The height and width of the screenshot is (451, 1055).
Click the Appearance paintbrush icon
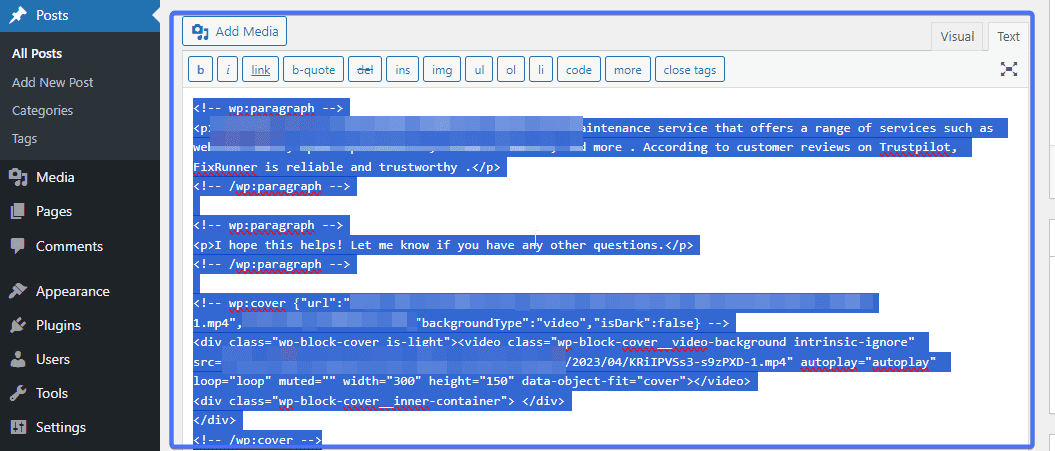click(x=17, y=291)
